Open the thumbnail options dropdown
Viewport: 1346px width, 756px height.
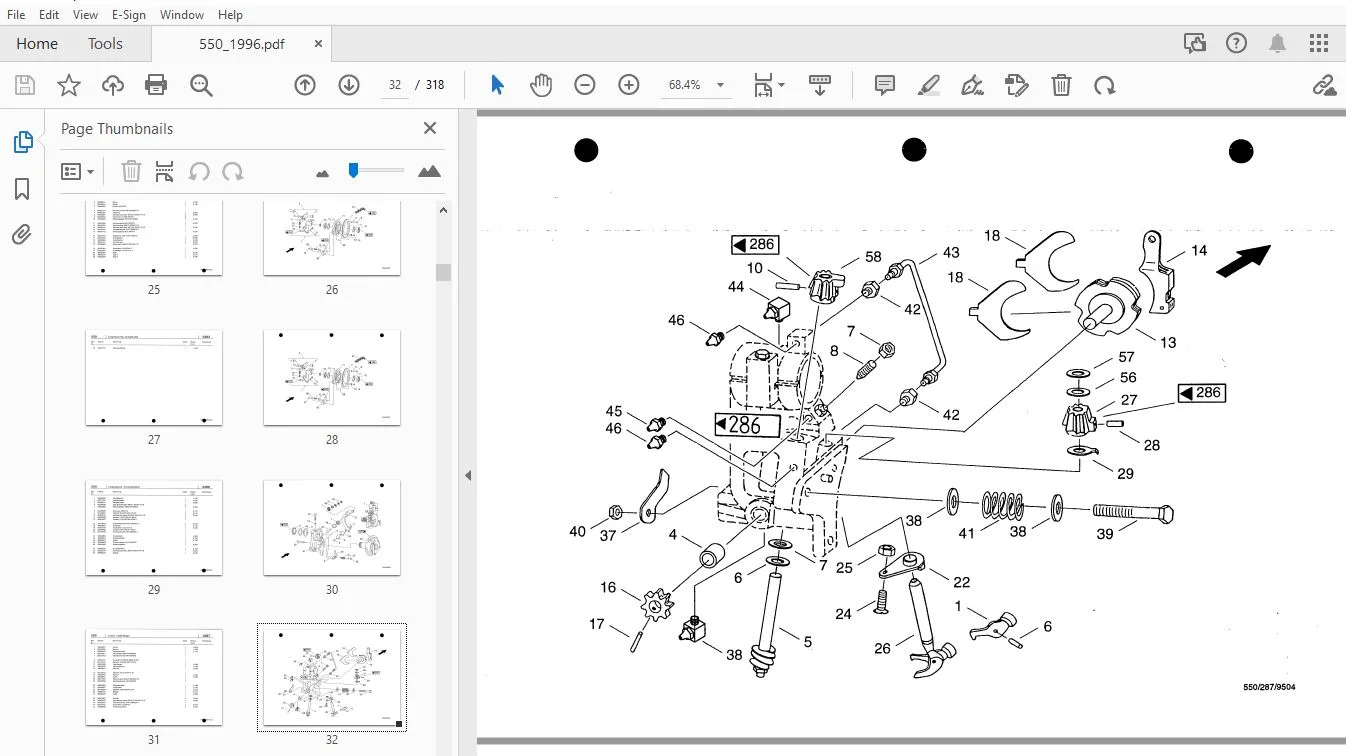tap(77, 171)
